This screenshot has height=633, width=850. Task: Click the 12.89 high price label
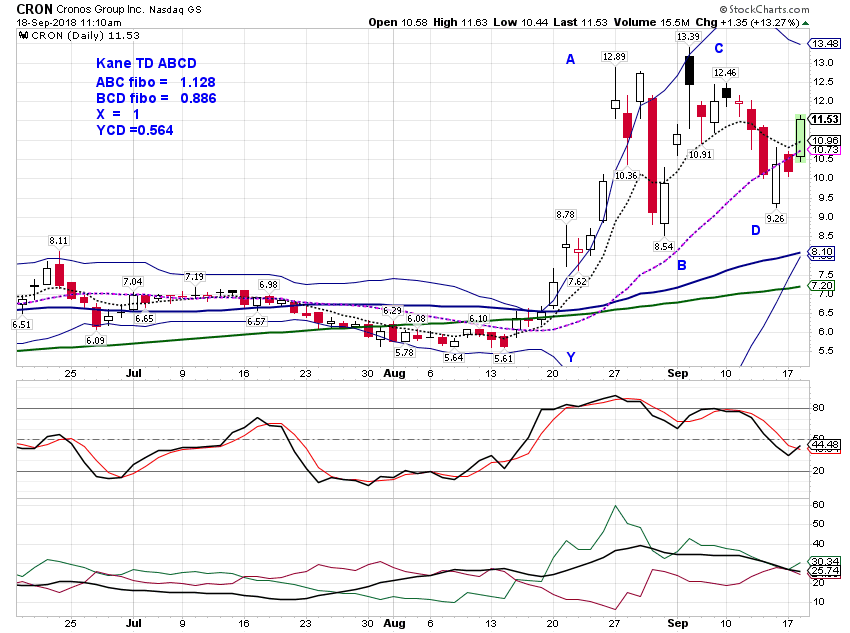click(614, 56)
